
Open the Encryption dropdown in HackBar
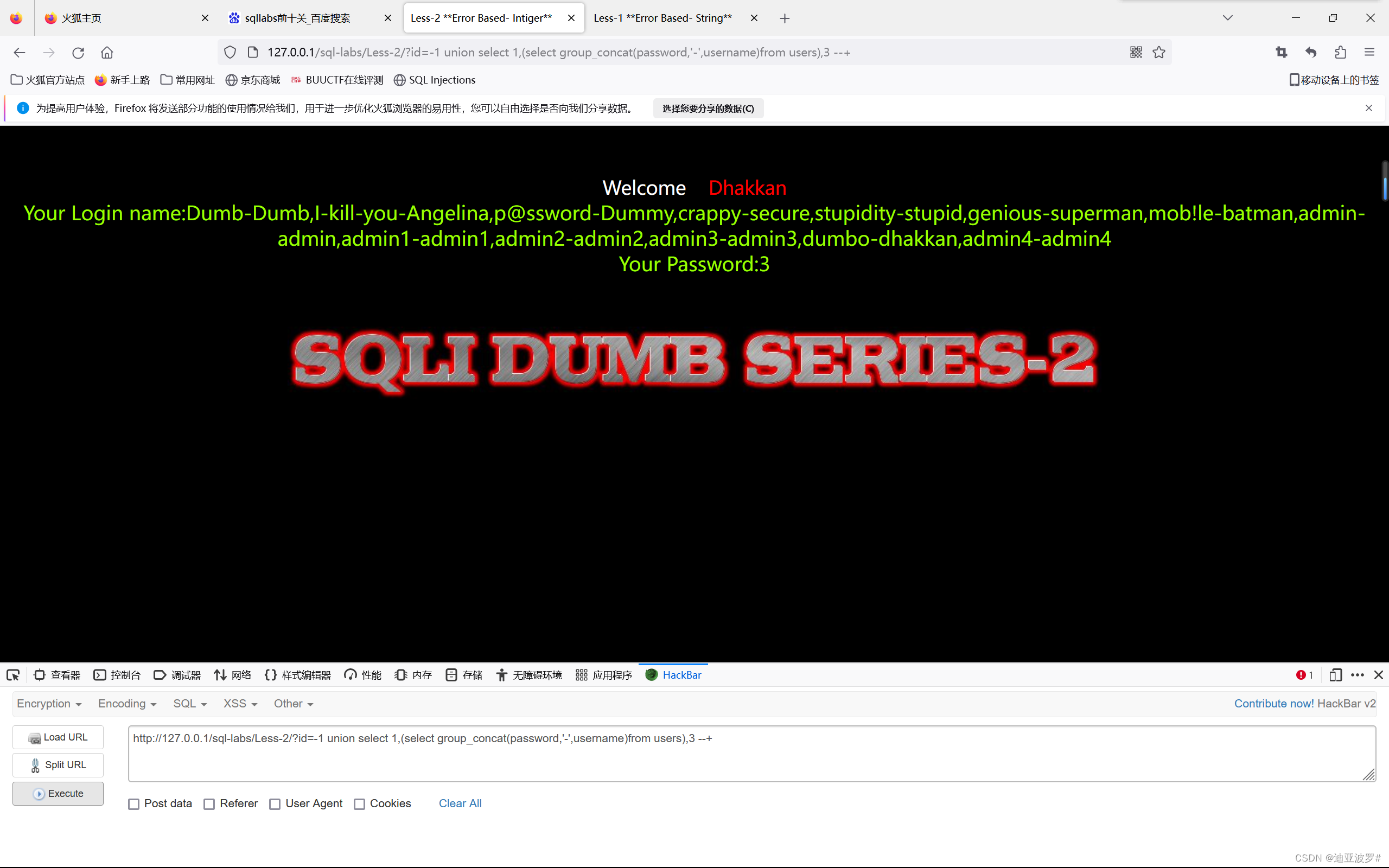49,703
